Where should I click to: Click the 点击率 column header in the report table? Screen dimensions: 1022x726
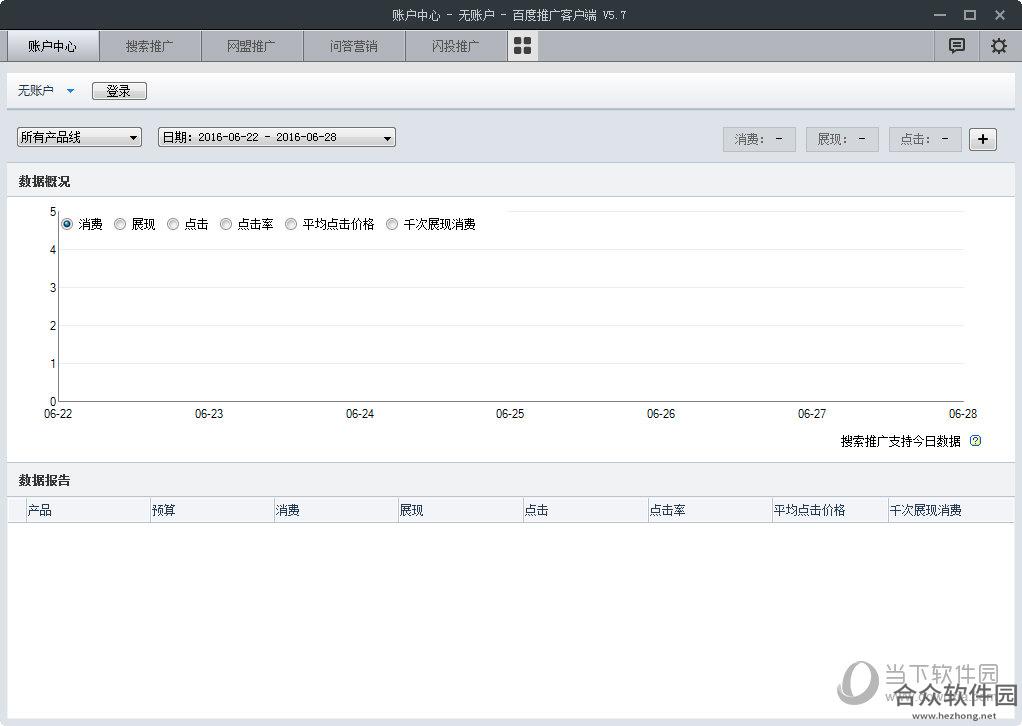(x=710, y=510)
